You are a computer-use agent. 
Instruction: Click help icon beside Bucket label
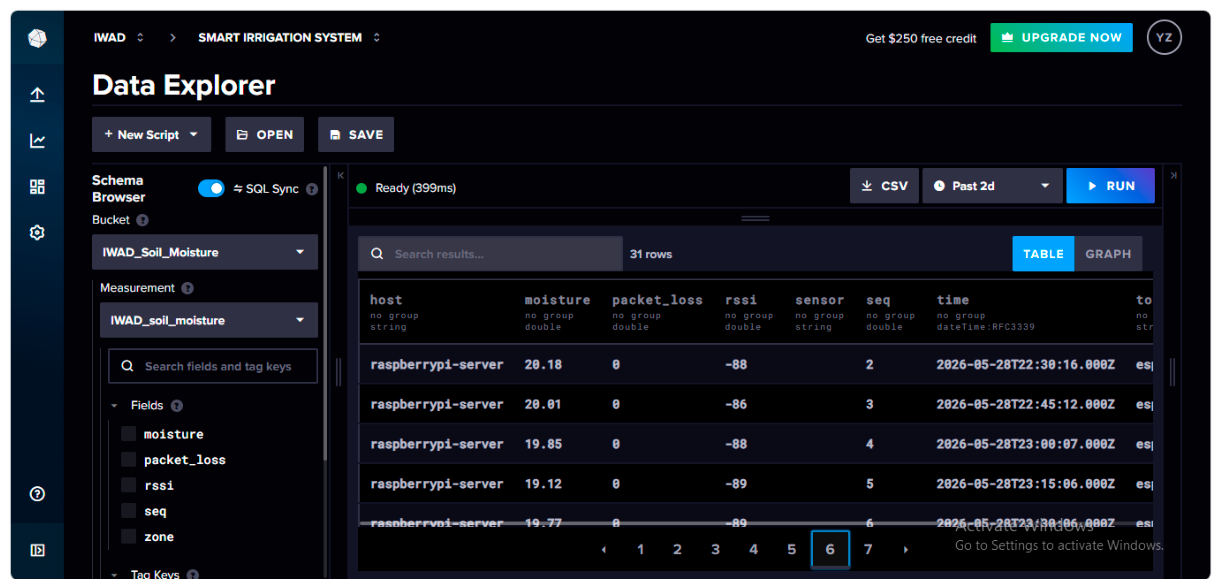coord(142,220)
